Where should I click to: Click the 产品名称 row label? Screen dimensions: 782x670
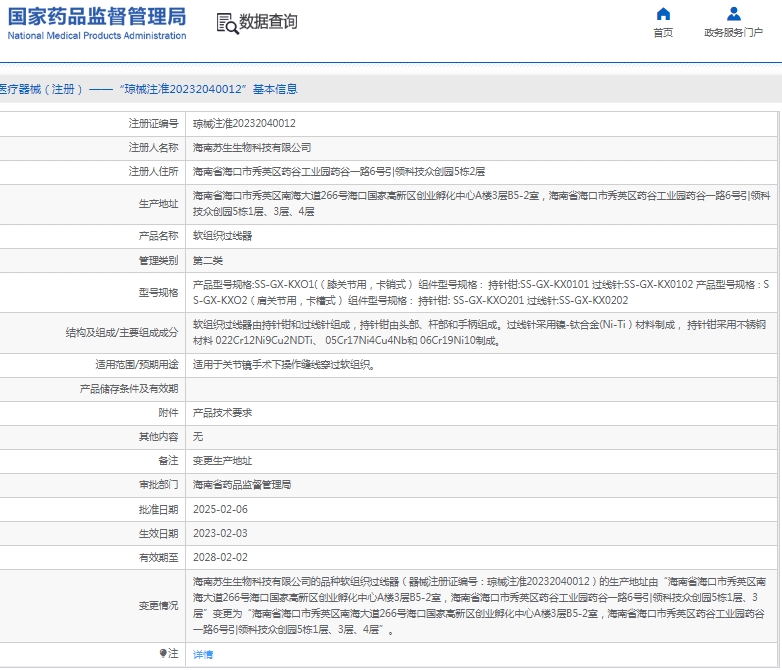(159, 236)
